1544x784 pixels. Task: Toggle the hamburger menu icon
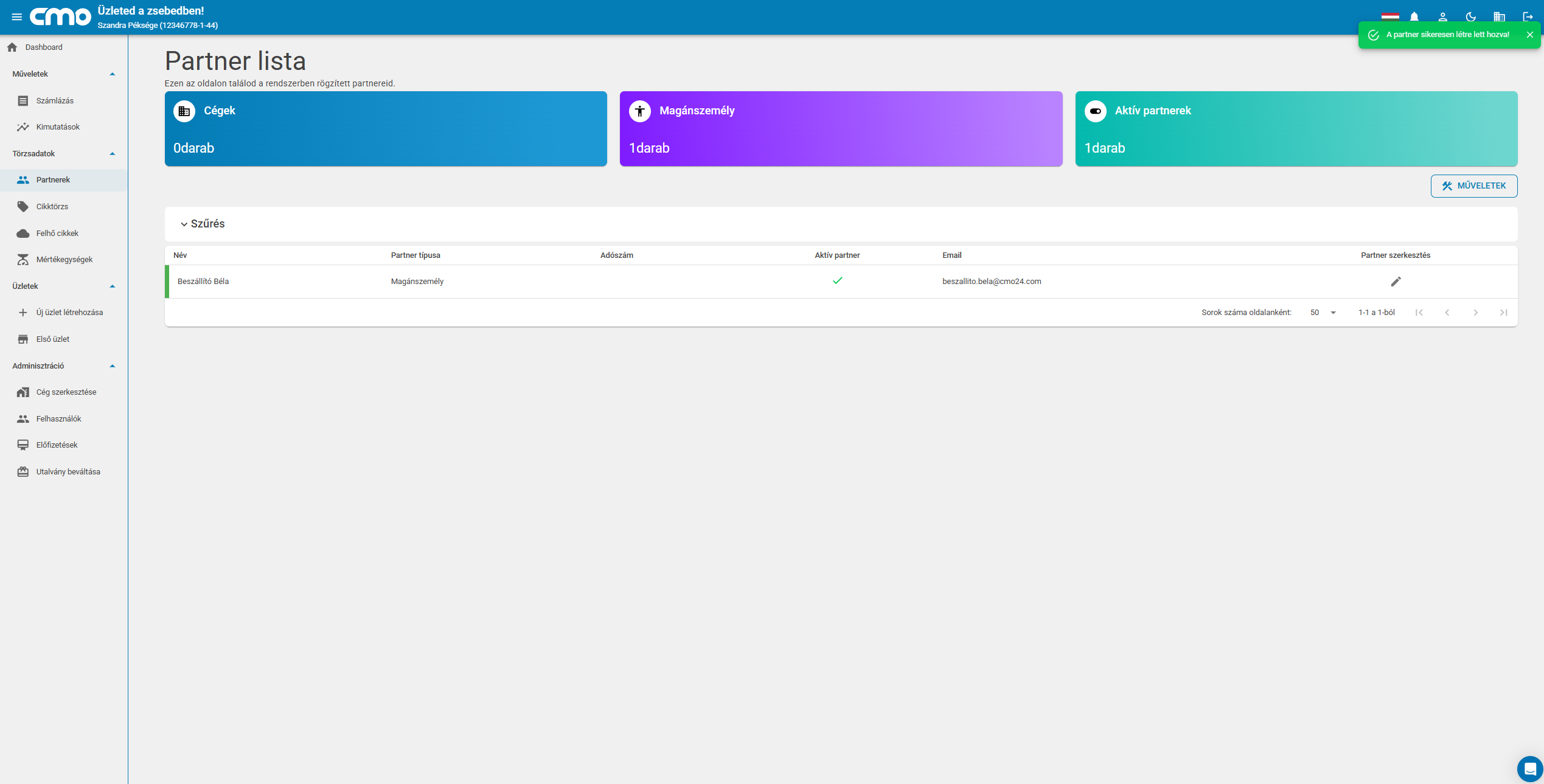click(x=17, y=17)
